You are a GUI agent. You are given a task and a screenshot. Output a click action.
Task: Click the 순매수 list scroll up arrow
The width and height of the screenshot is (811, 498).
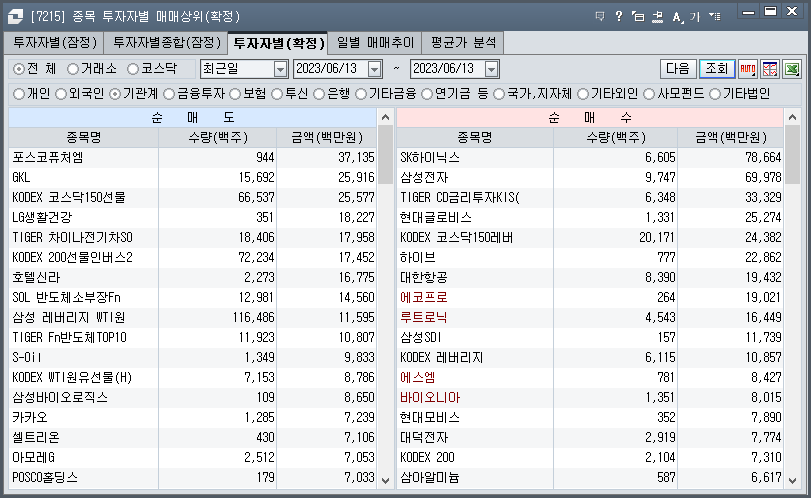(x=792, y=117)
